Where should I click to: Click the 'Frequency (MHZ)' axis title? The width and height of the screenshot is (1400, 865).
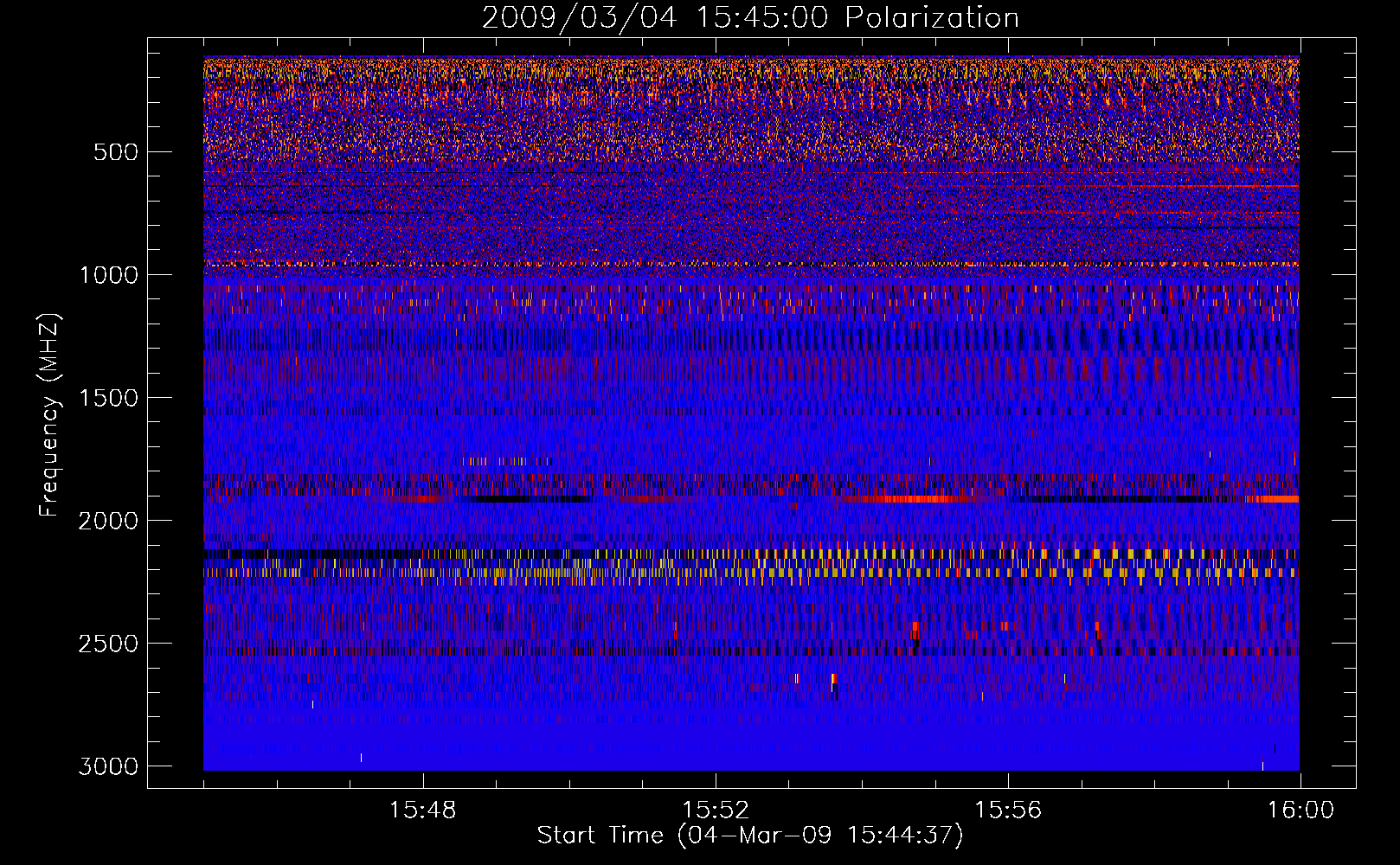(50, 415)
